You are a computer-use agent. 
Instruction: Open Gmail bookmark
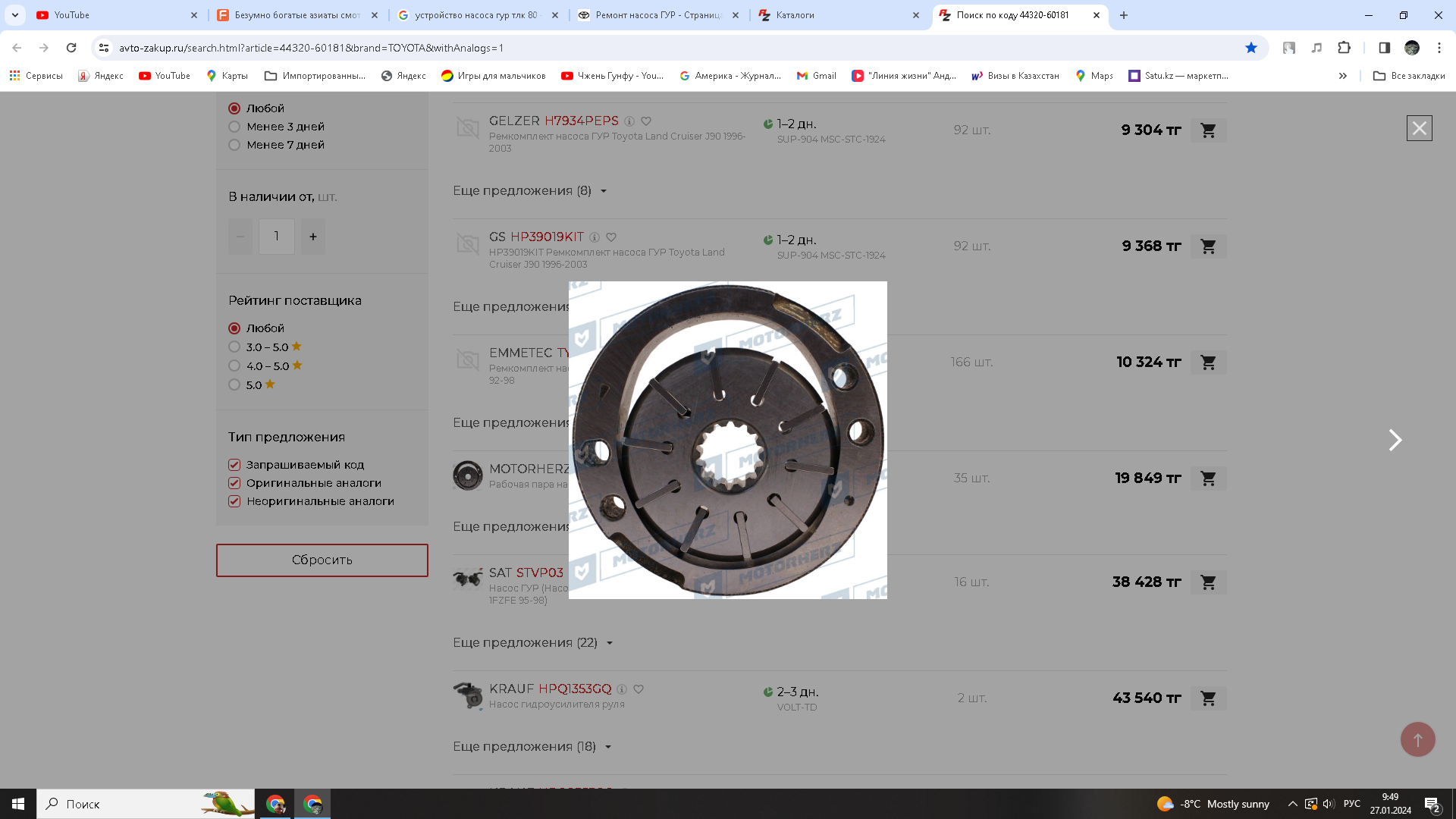point(816,76)
